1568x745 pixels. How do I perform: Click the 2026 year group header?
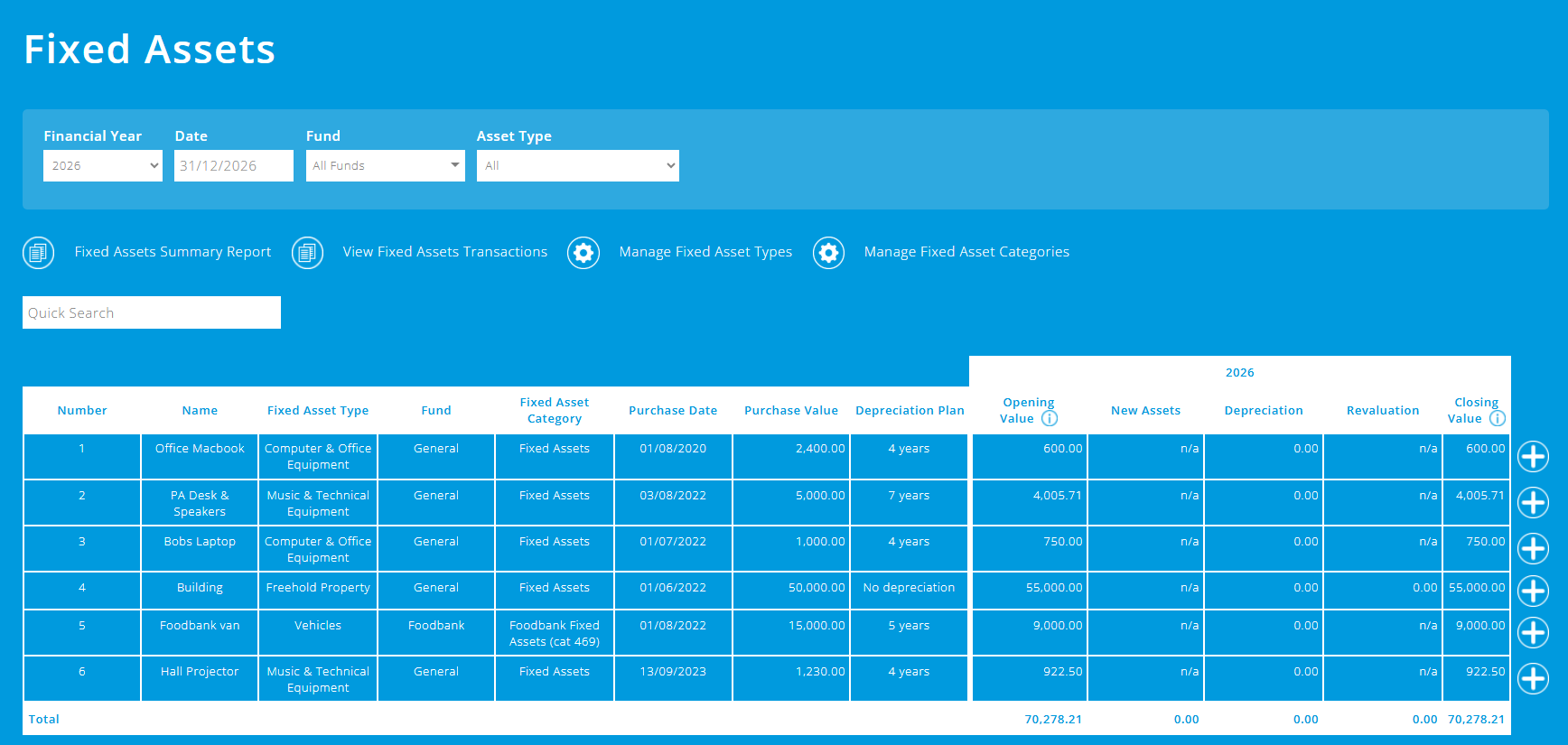[x=1240, y=372]
